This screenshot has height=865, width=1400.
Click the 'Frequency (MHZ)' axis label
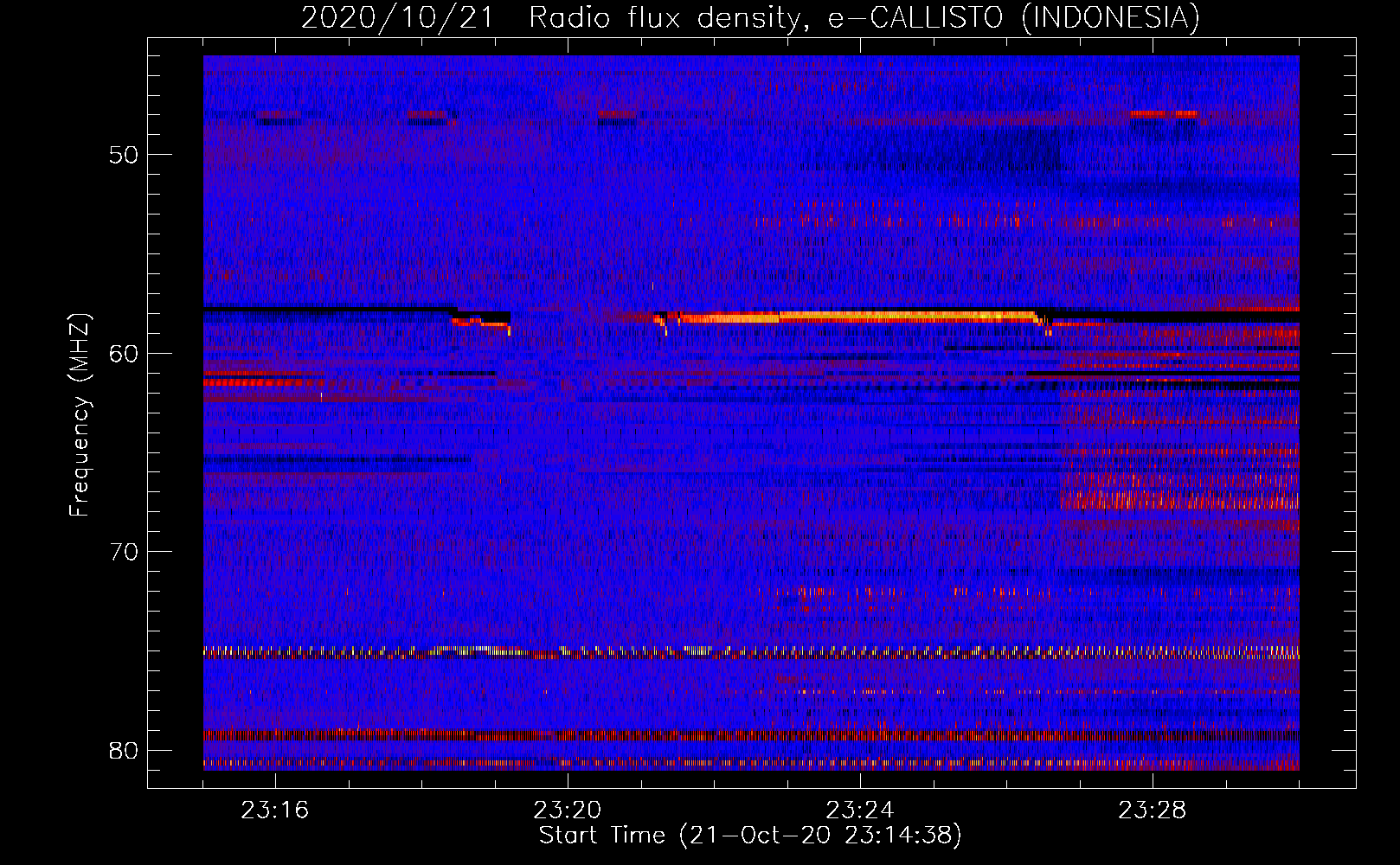[79, 415]
